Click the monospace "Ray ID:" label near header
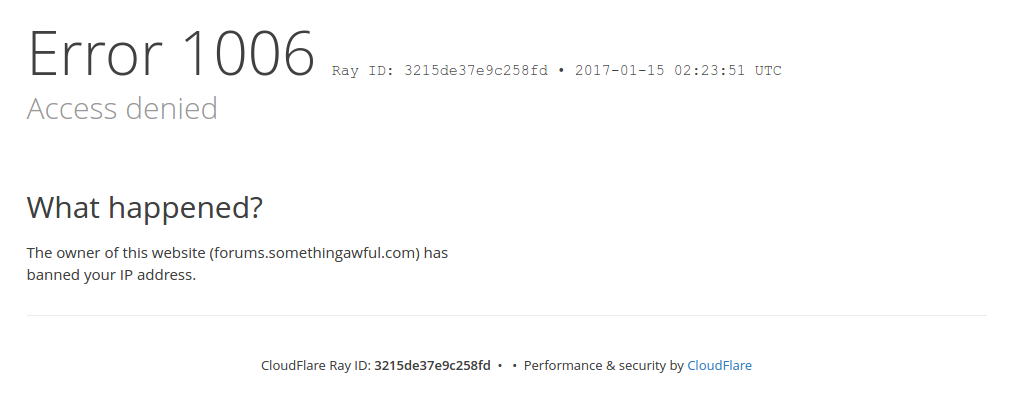Image resolution: width=1015 pixels, height=415 pixels. click(x=363, y=71)
